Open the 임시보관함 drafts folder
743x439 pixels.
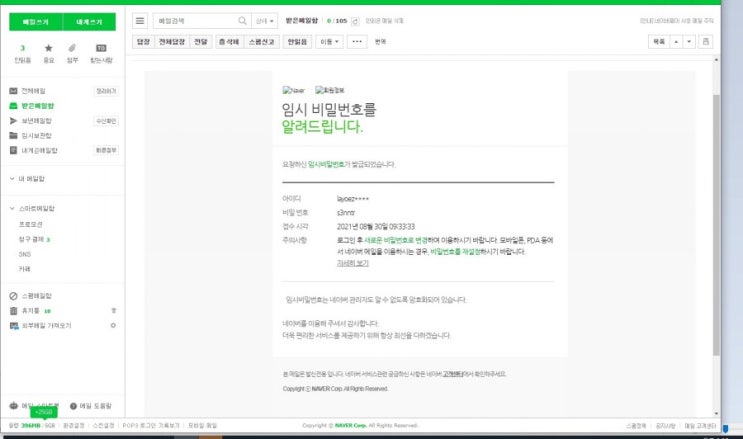[36, 136]
